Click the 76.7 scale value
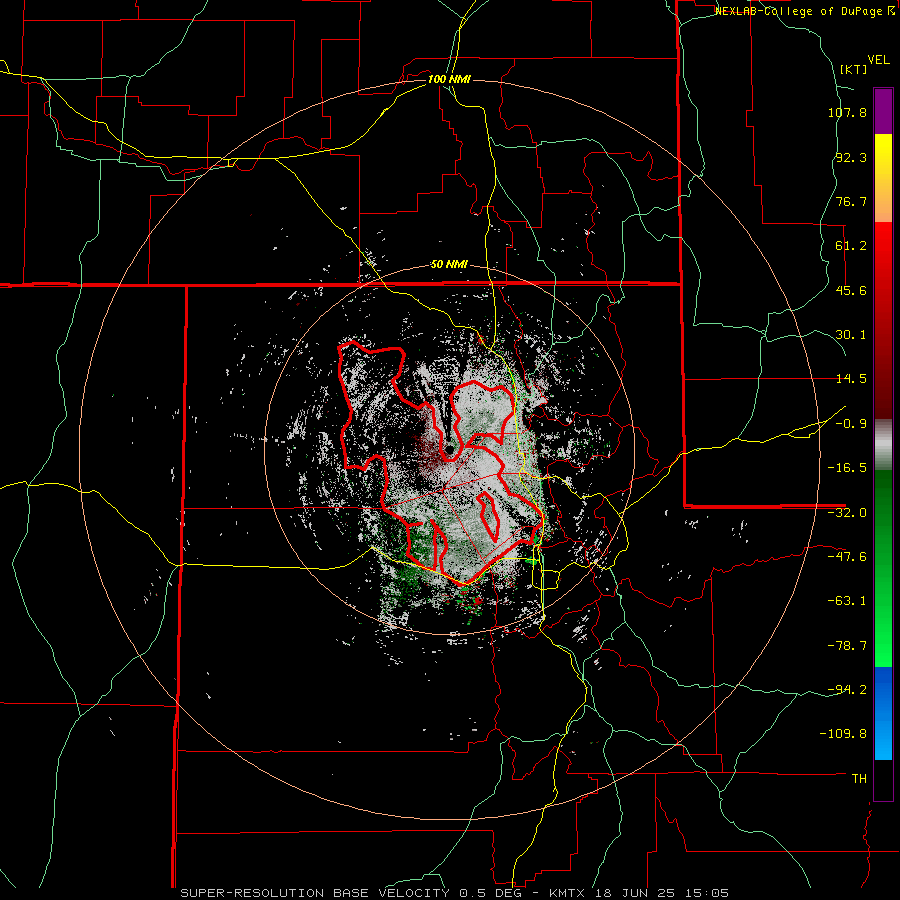 (x=850, y=201)
